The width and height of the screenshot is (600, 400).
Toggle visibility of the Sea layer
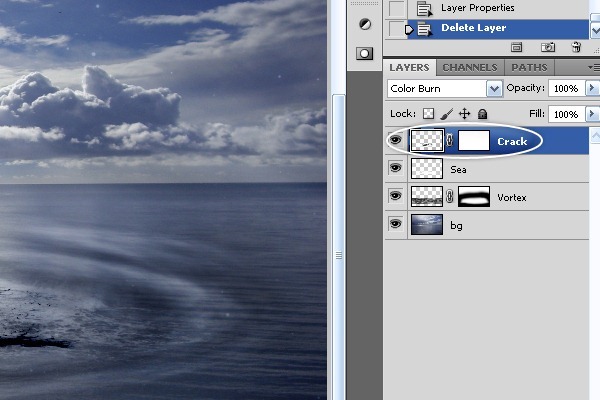396,169
